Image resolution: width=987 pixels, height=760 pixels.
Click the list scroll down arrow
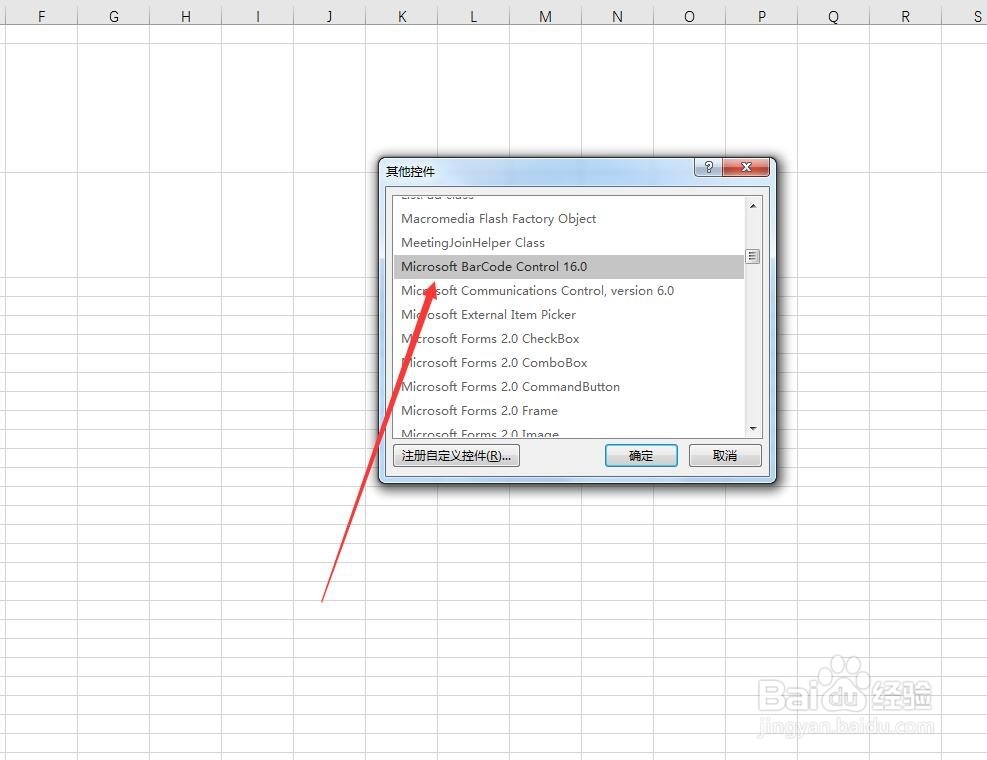click(753, 429)
